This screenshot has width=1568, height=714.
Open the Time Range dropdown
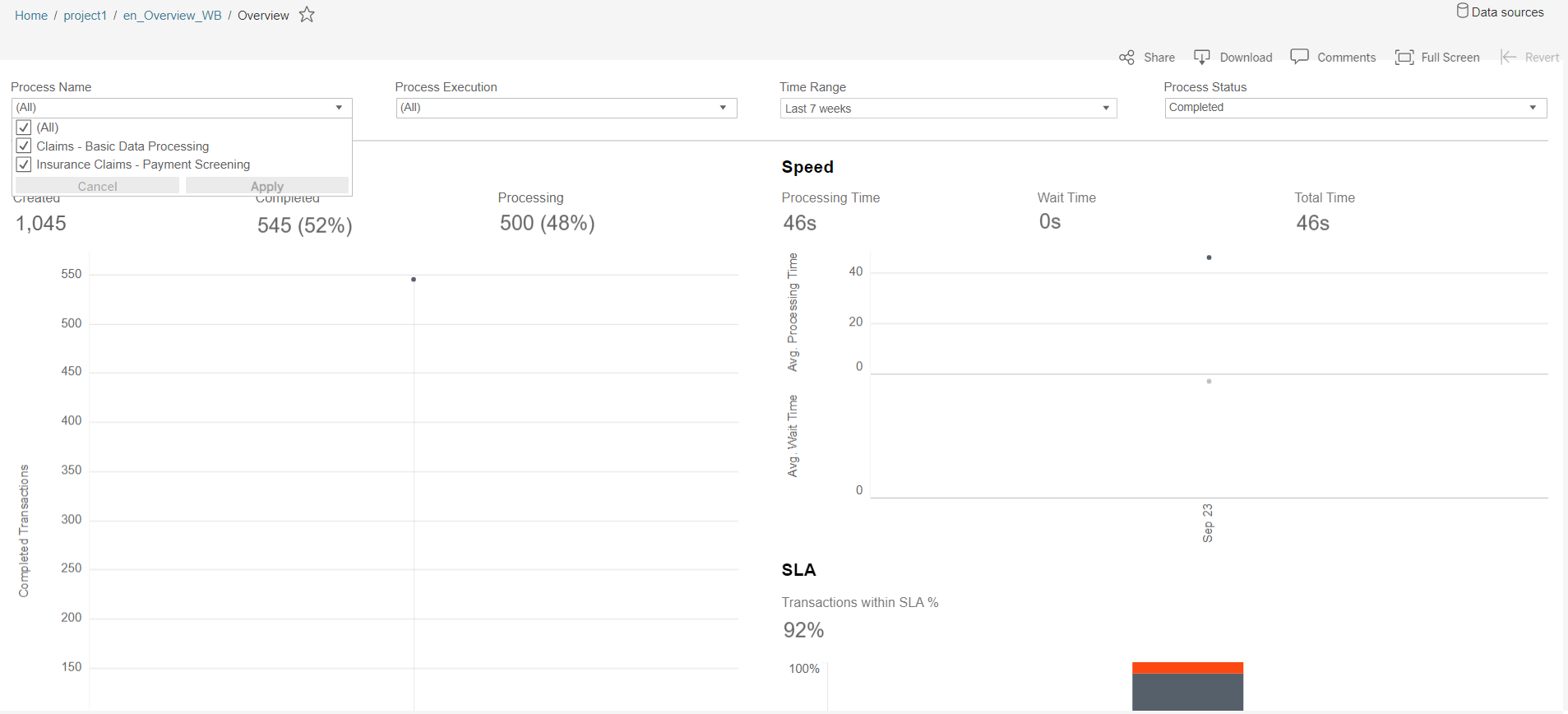click(948, 108)
